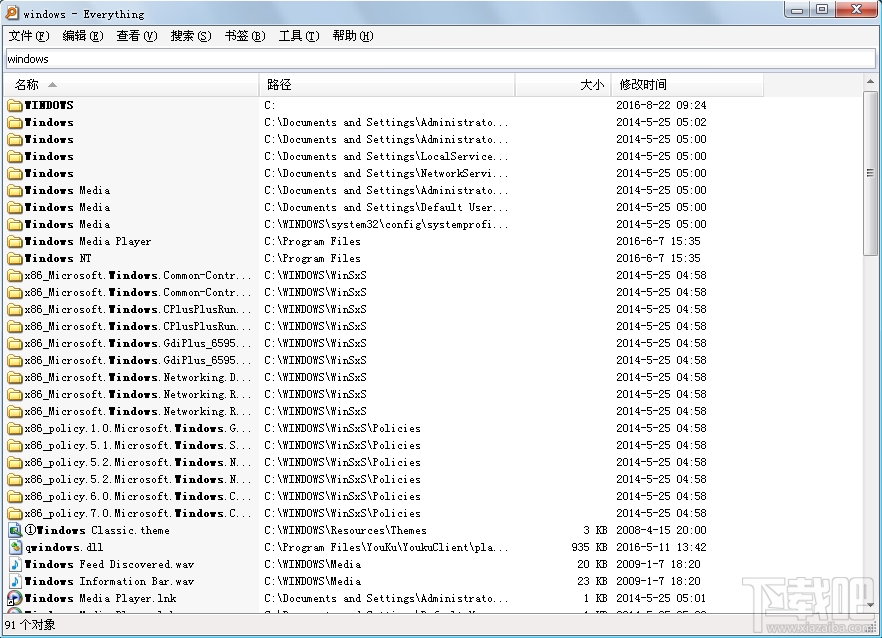Screen dimensions: 882x638
Task: Select 'Windows Media Player' folder name
Action: (88, 241)
